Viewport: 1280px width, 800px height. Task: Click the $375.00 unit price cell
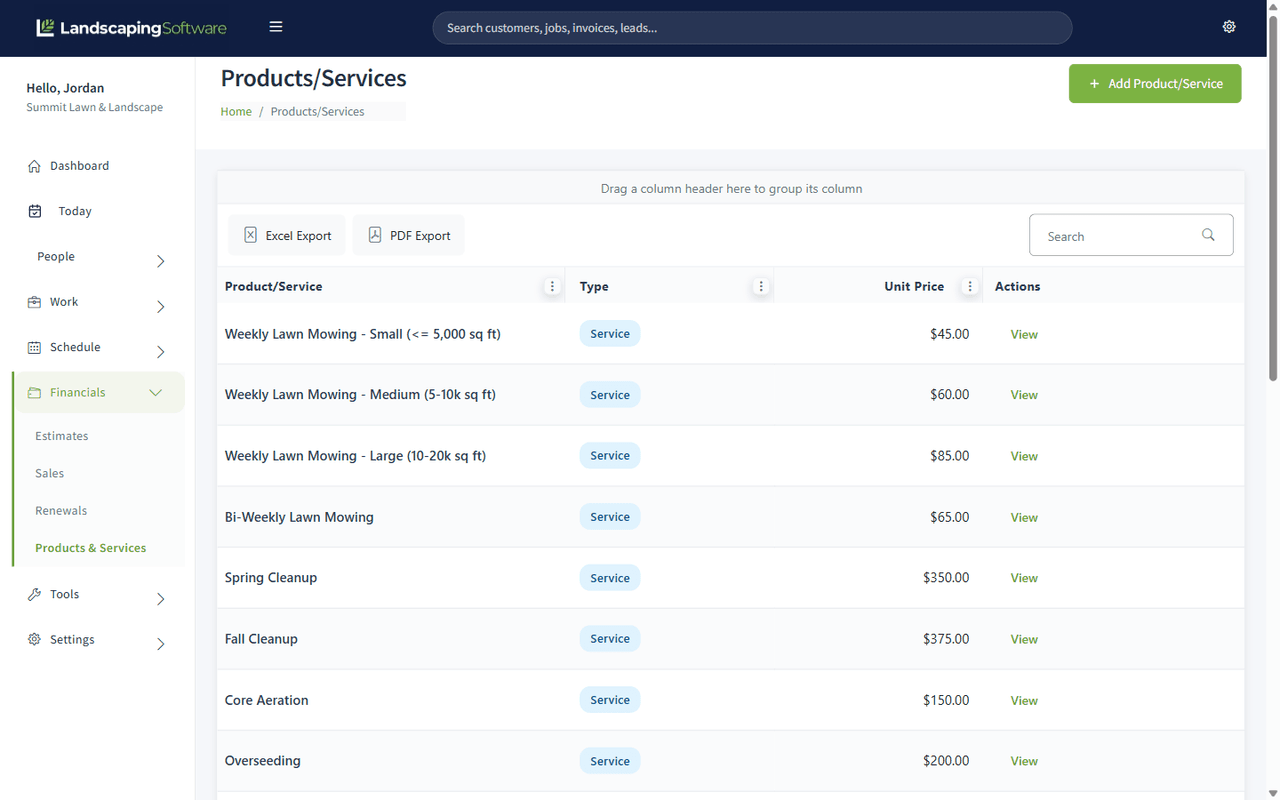point(946,639)
